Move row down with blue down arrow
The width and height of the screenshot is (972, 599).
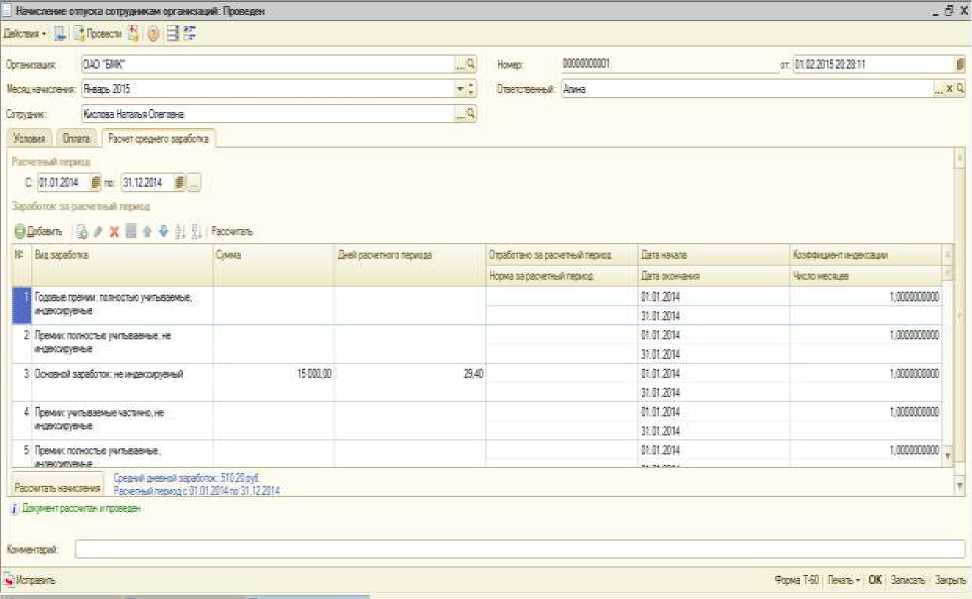(x=163, y=231)
